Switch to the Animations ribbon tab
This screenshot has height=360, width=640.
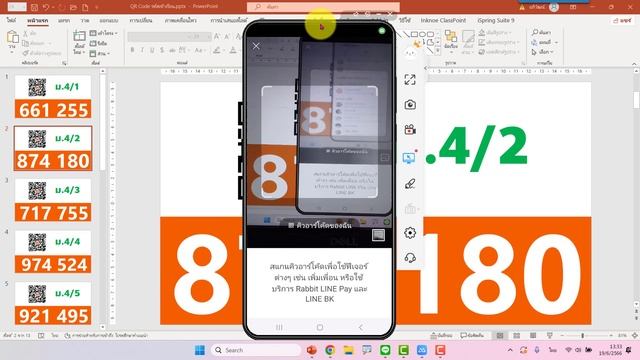(180, 20)
